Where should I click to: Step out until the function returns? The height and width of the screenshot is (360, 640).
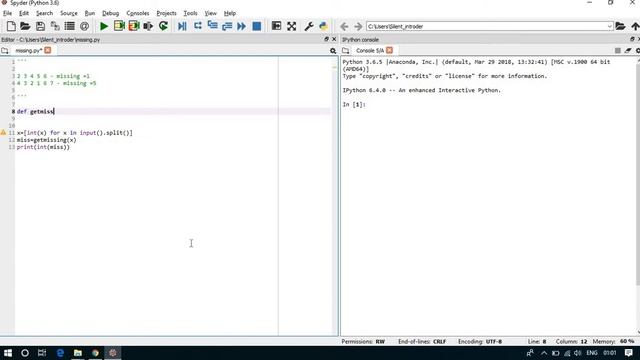[x=227, y=26]
